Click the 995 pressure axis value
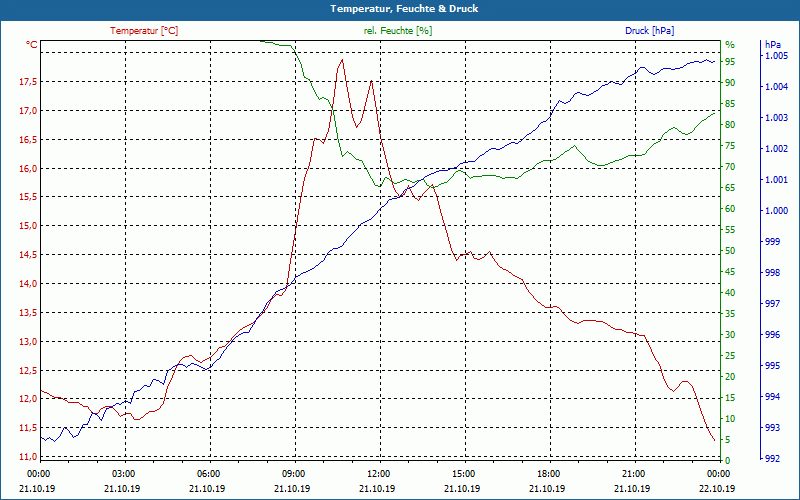The image size is (800, 500). pyautogui.click(x=772, y=366)
